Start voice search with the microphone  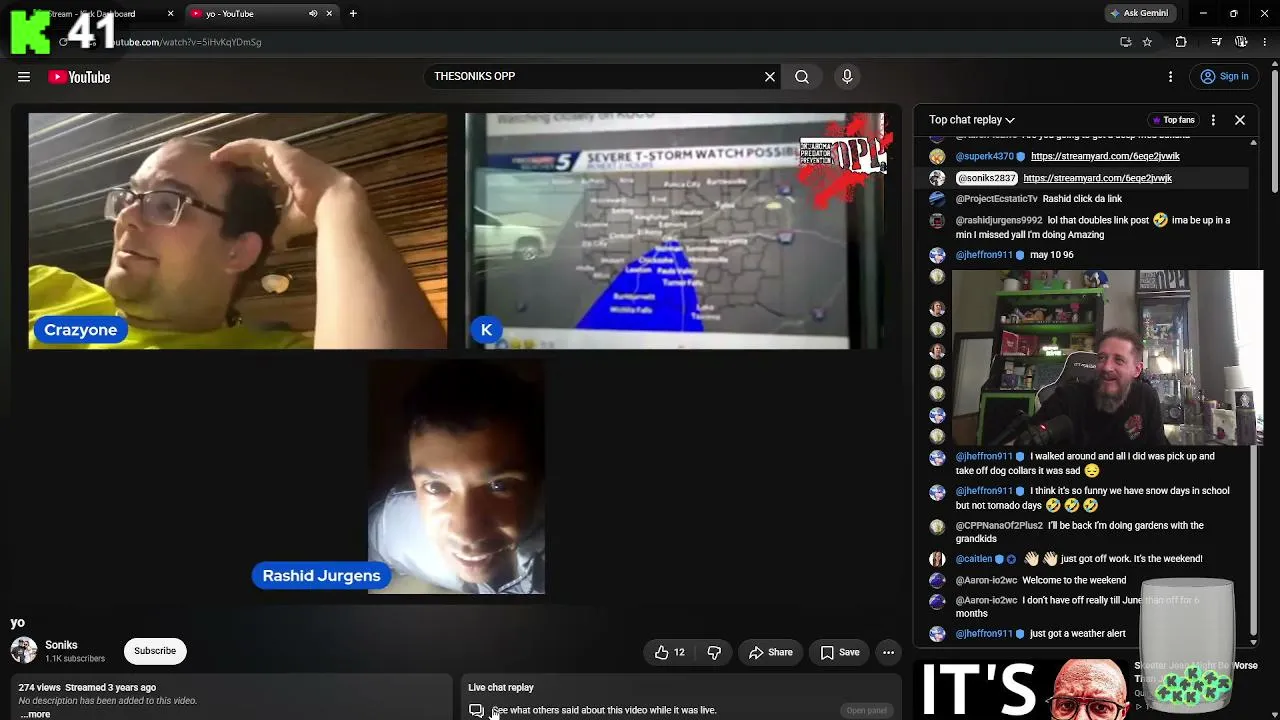pyautogui.click(x=847, y=77)
